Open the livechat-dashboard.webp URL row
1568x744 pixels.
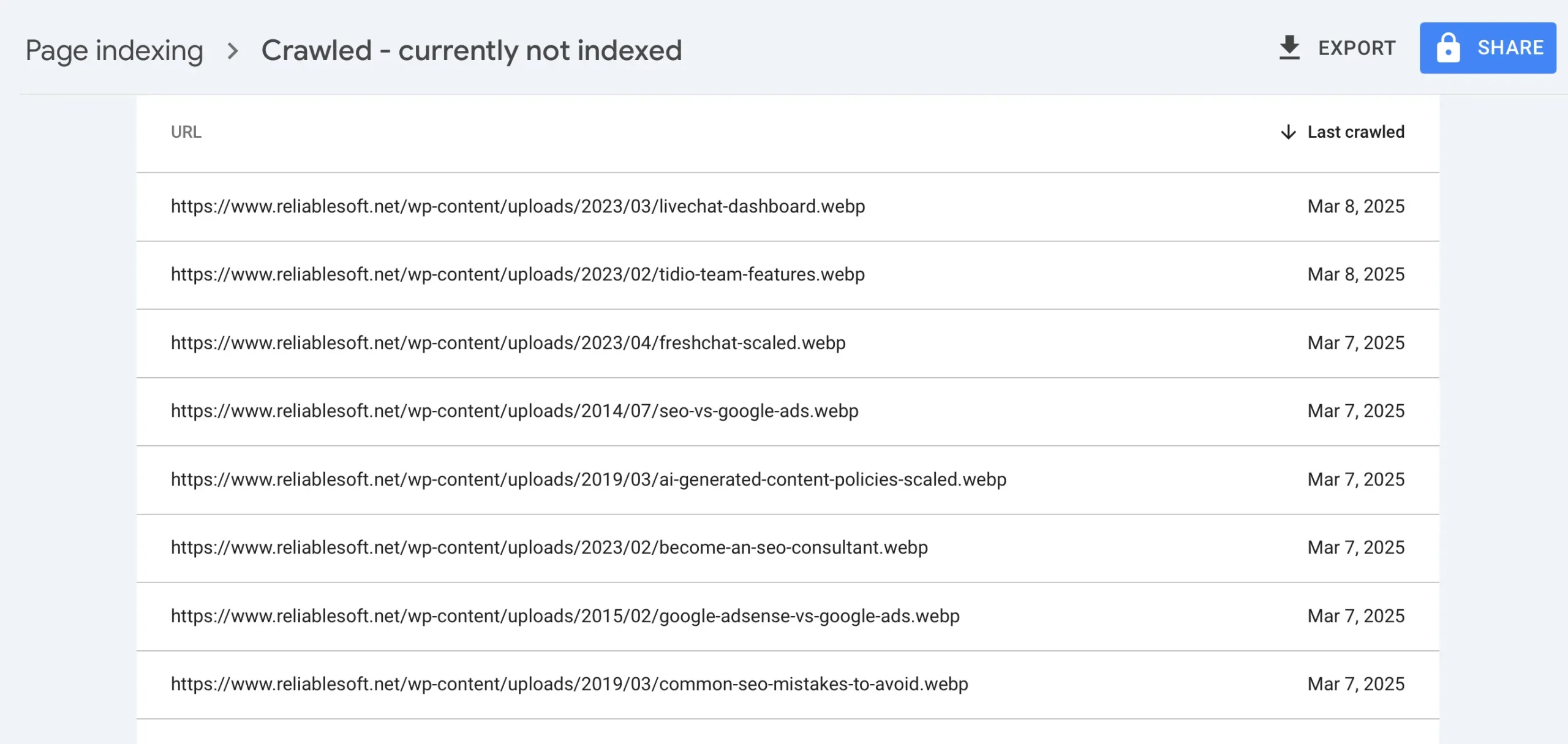[x=518, y=206]
